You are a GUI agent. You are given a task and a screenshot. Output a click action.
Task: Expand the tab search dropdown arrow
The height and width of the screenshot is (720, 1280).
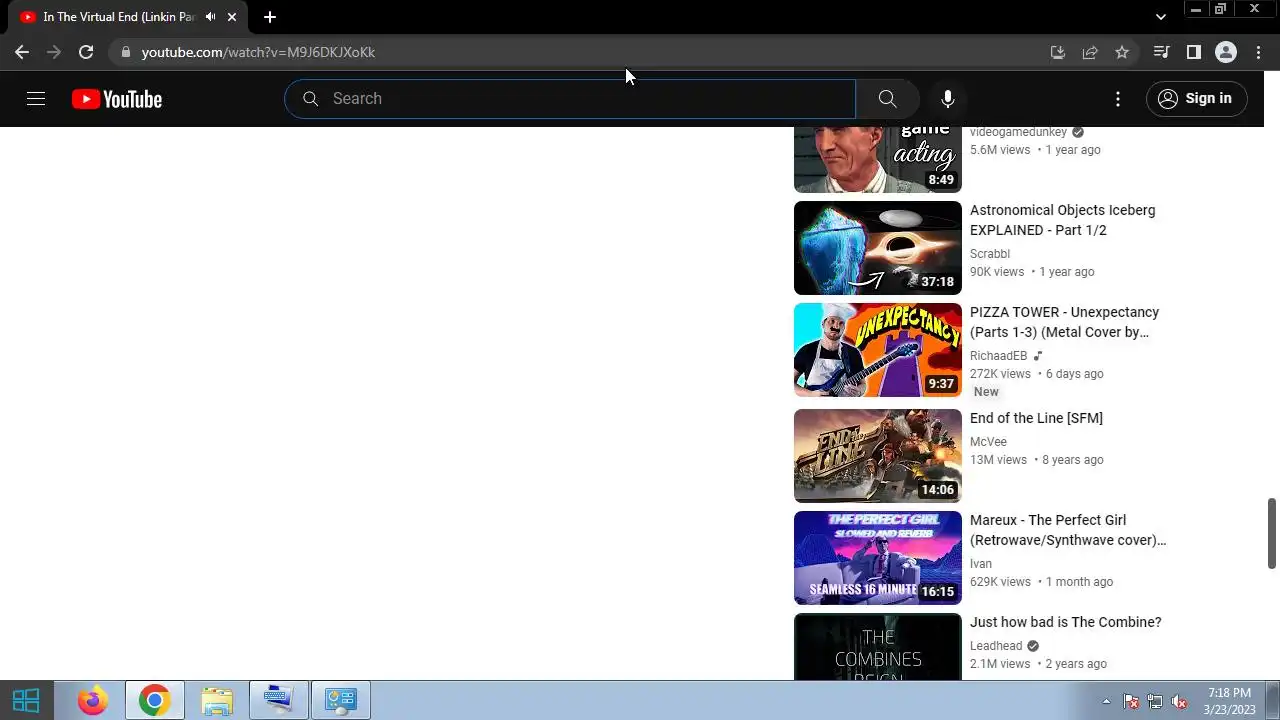(x=1160, y=17)
